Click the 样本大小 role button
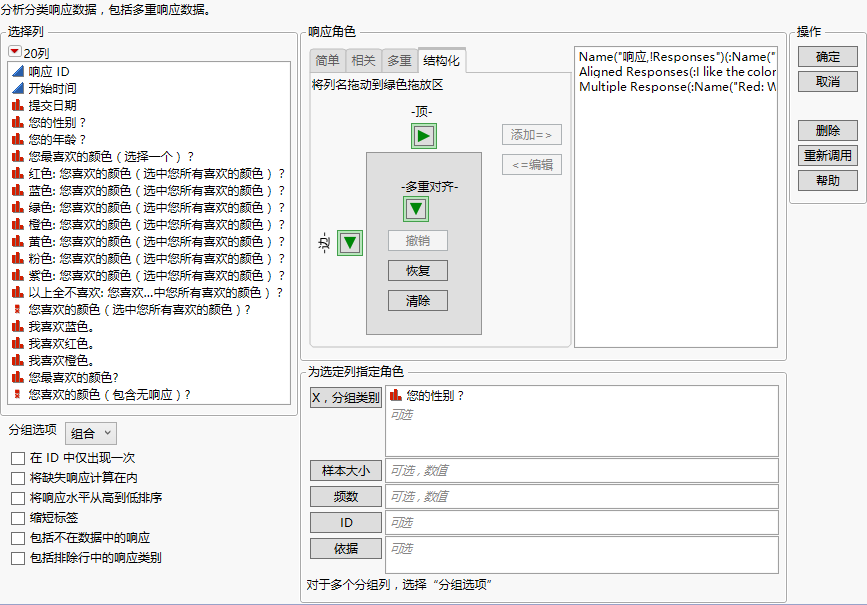 [346, 471]
